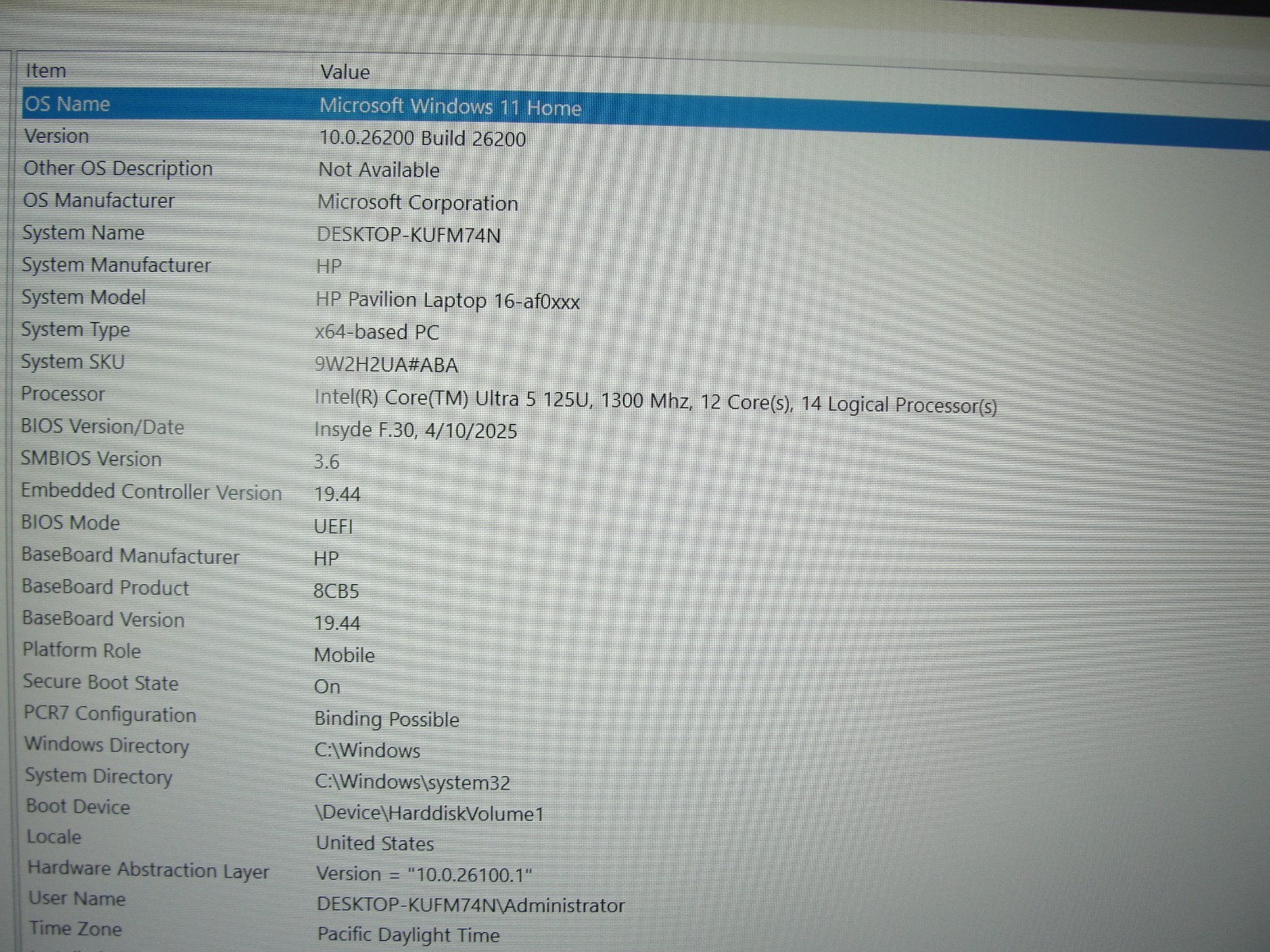Image resolution: width=1270 pixels, height=952 pixels.
Task: Select the Hardware Abstraction Layer row
Action: click(148, 870)
